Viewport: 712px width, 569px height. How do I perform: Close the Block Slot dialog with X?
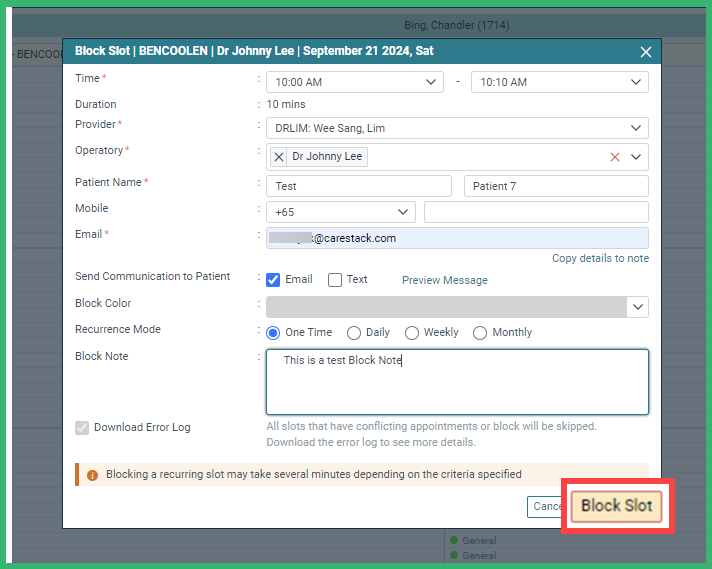(x=645, y=52)
